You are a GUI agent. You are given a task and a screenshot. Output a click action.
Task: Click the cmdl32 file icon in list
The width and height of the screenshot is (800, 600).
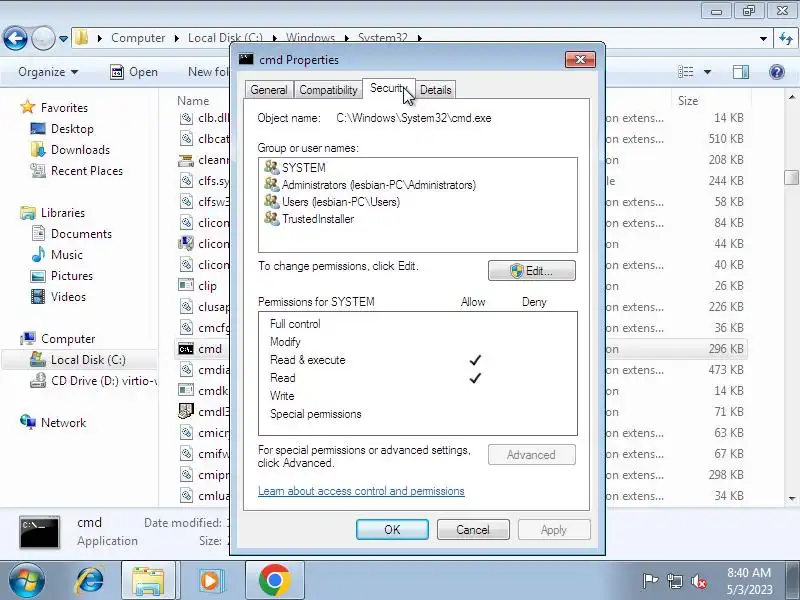(186, 412)
